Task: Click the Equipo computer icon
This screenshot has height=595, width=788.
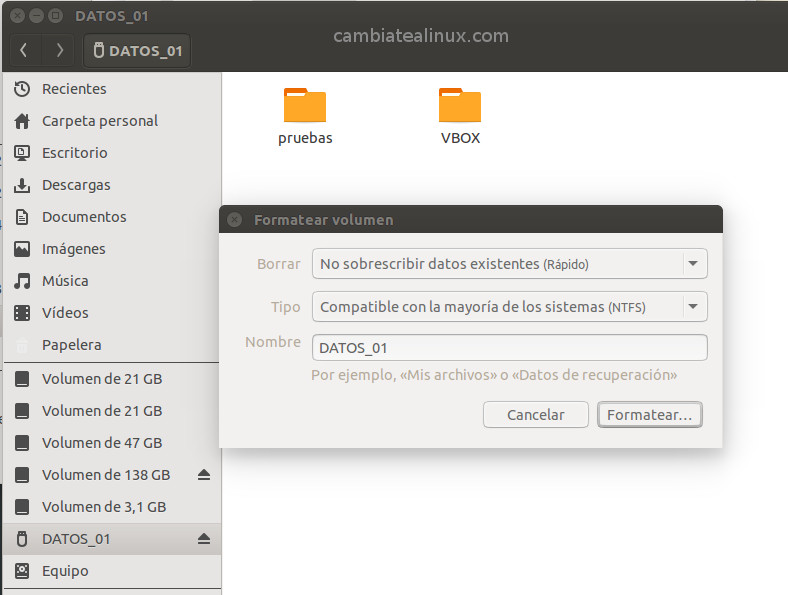Action: 22,571
